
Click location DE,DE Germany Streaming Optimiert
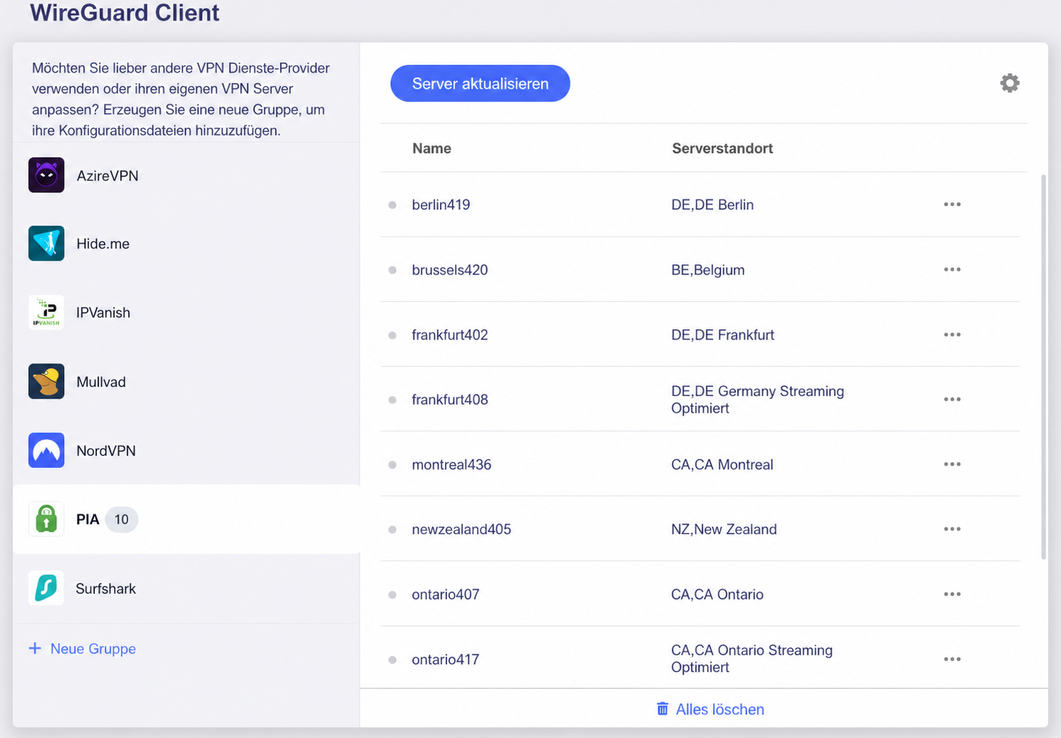pos(757,399)
